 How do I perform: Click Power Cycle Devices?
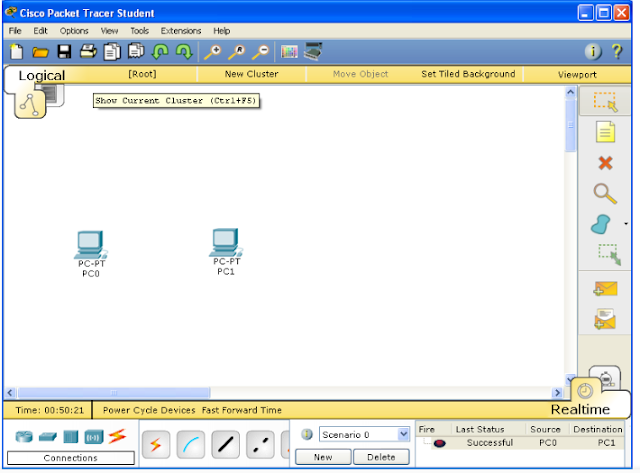(149, 410)
